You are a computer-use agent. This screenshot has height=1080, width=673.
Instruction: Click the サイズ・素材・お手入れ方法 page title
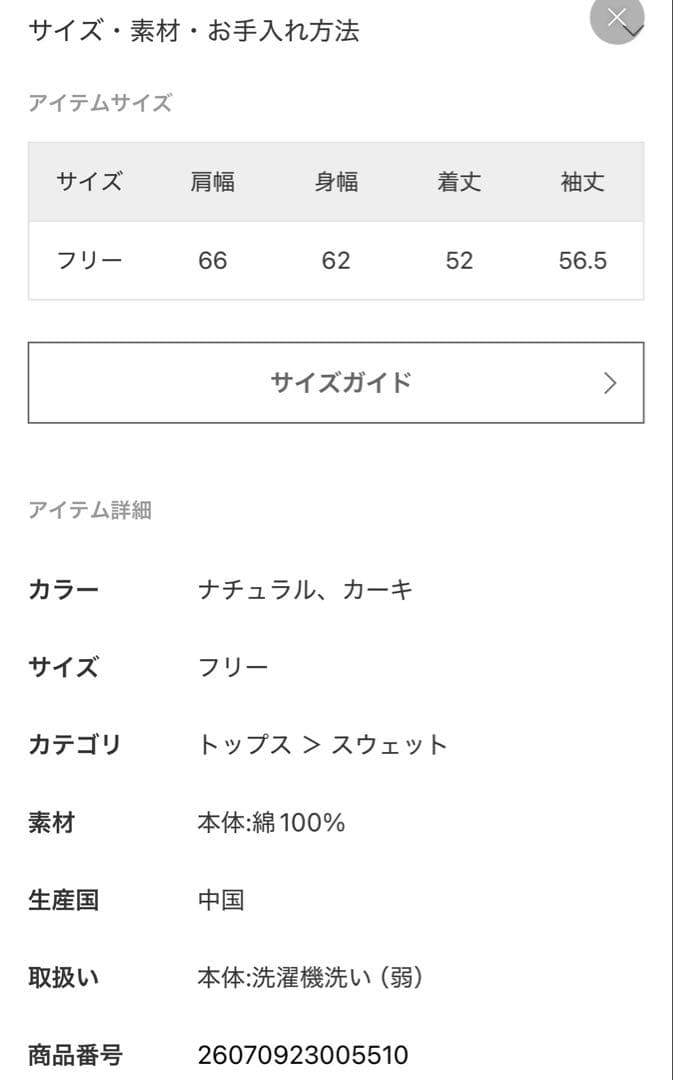point(197,31)
